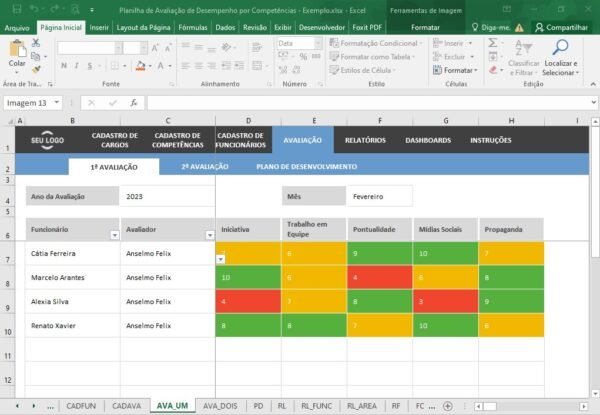Switch to the Inserir ribbon tab

[99, 28]
